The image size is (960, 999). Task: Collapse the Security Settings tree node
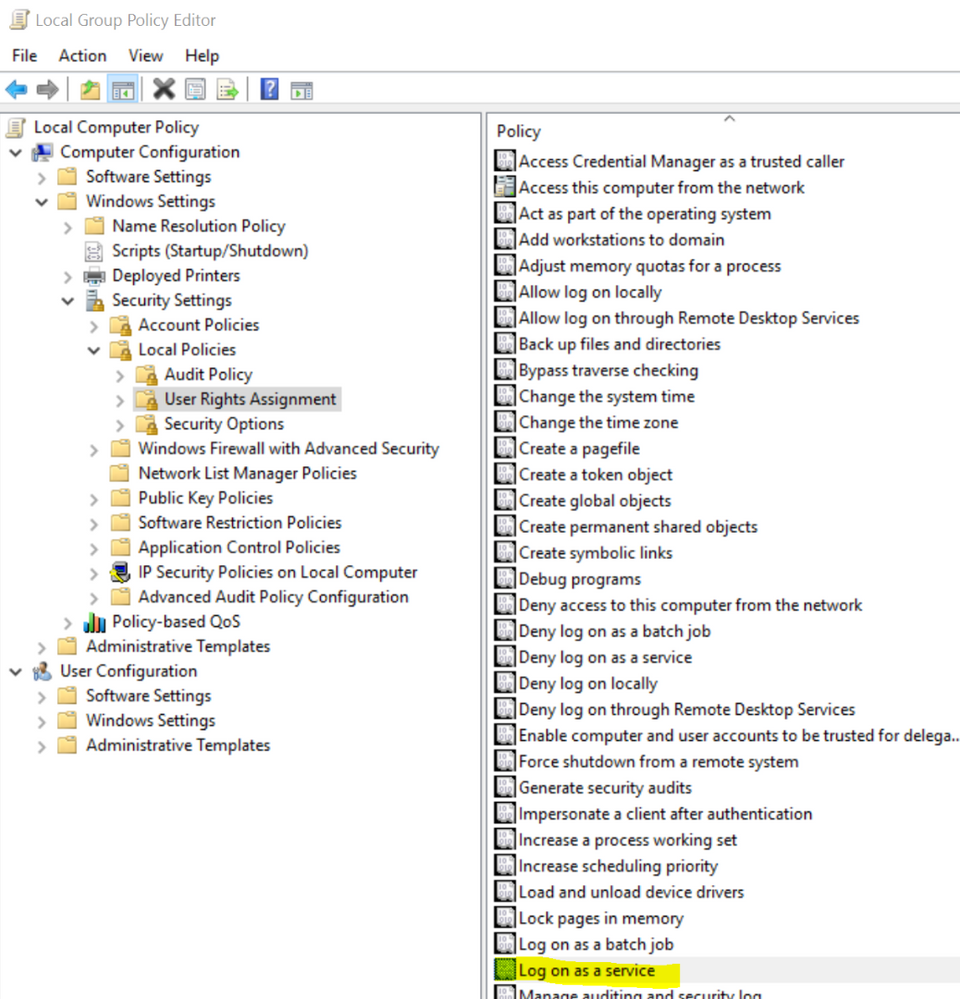[67, 300]
